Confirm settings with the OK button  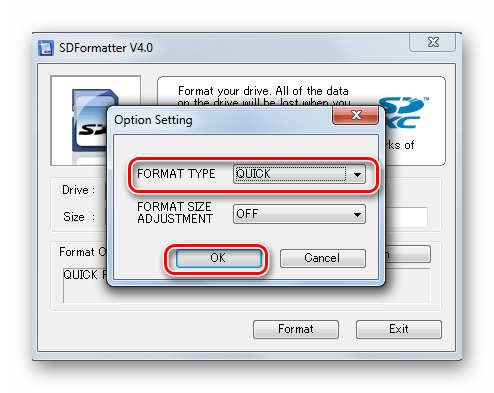click(x=218, y=258)
